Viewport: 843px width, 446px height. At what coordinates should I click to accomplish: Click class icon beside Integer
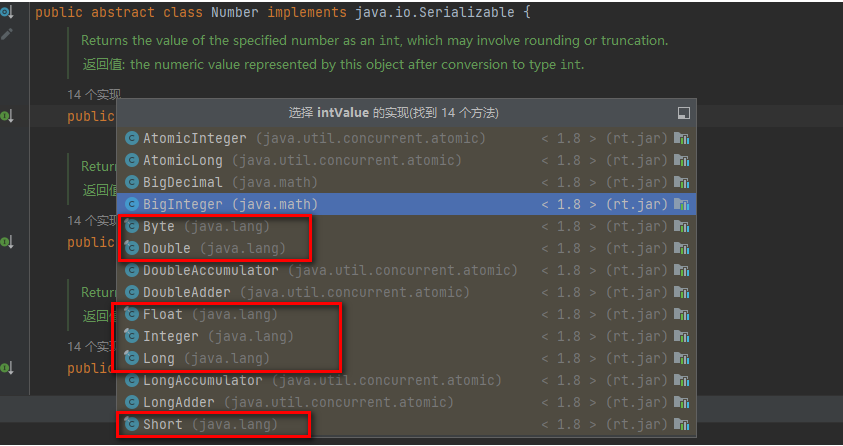click(x=132, y=336)
